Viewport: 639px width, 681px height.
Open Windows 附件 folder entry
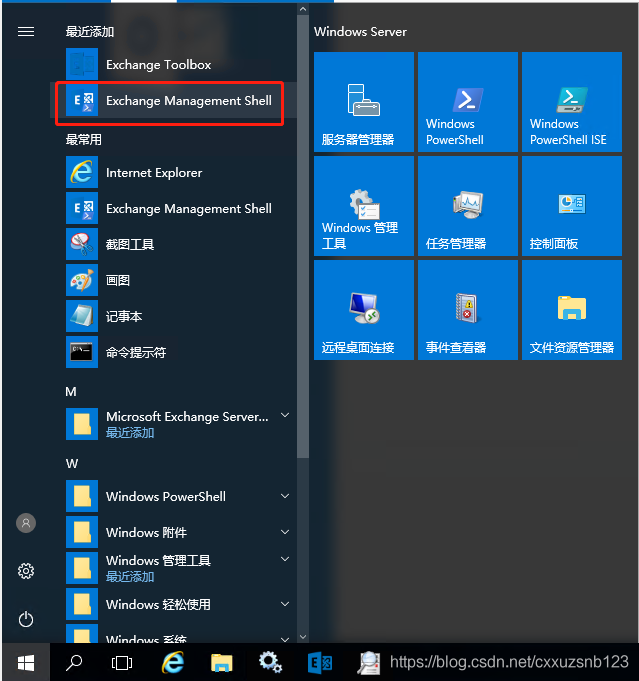(174, 532)
